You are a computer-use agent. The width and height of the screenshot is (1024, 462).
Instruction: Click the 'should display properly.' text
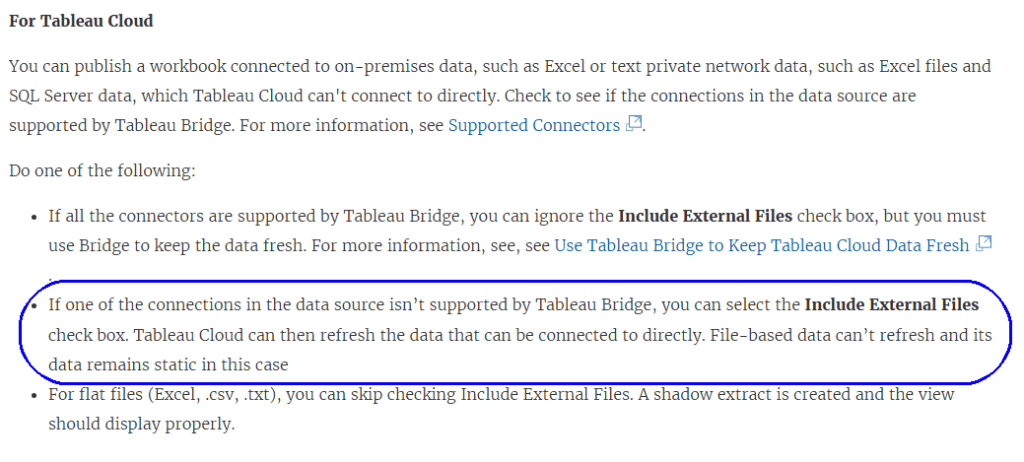point(141,425)
